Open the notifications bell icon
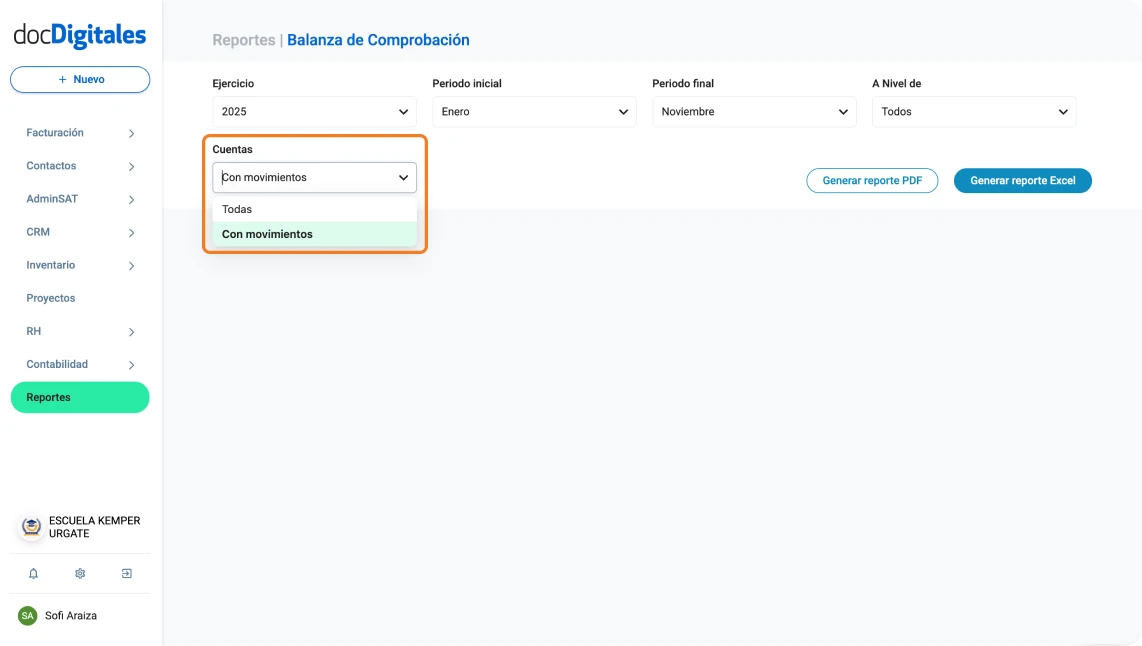 33,573
